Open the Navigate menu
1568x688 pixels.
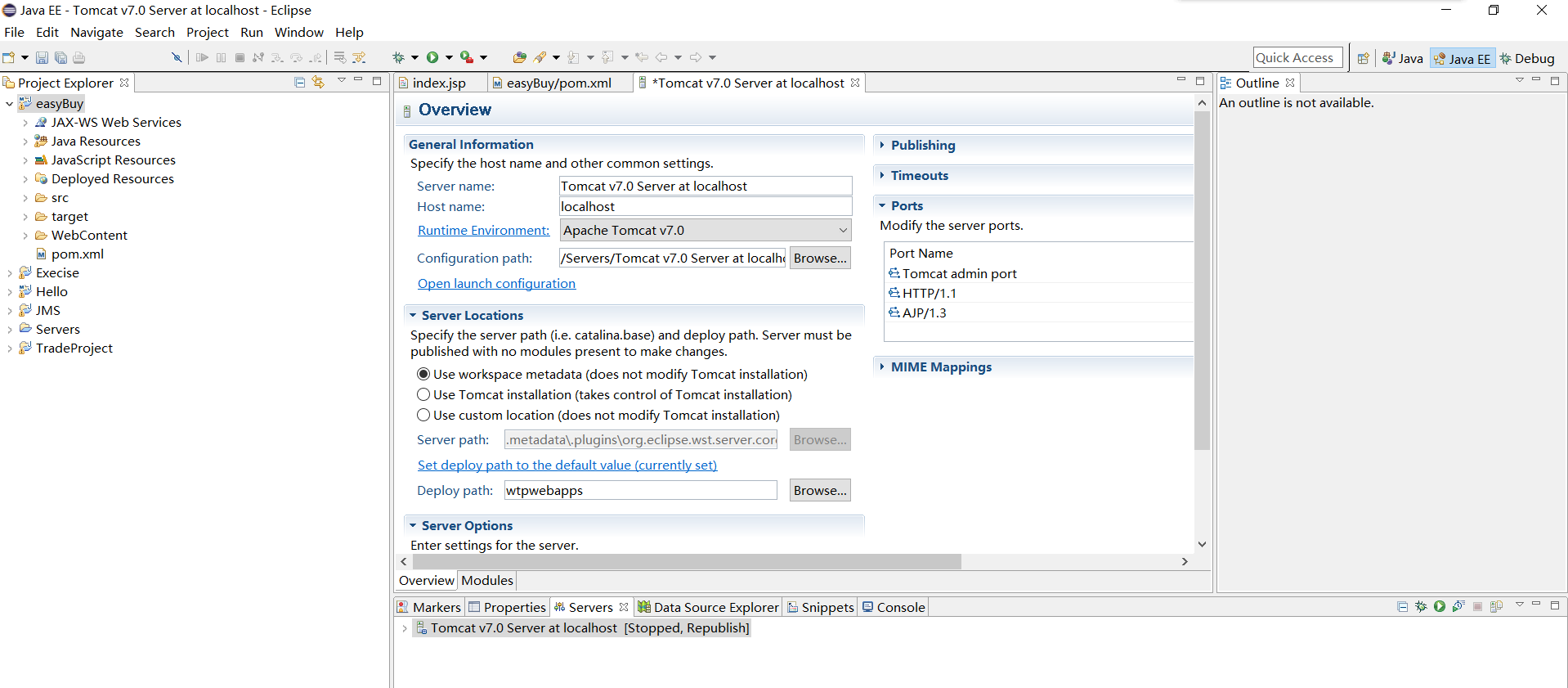pos(96,32)
